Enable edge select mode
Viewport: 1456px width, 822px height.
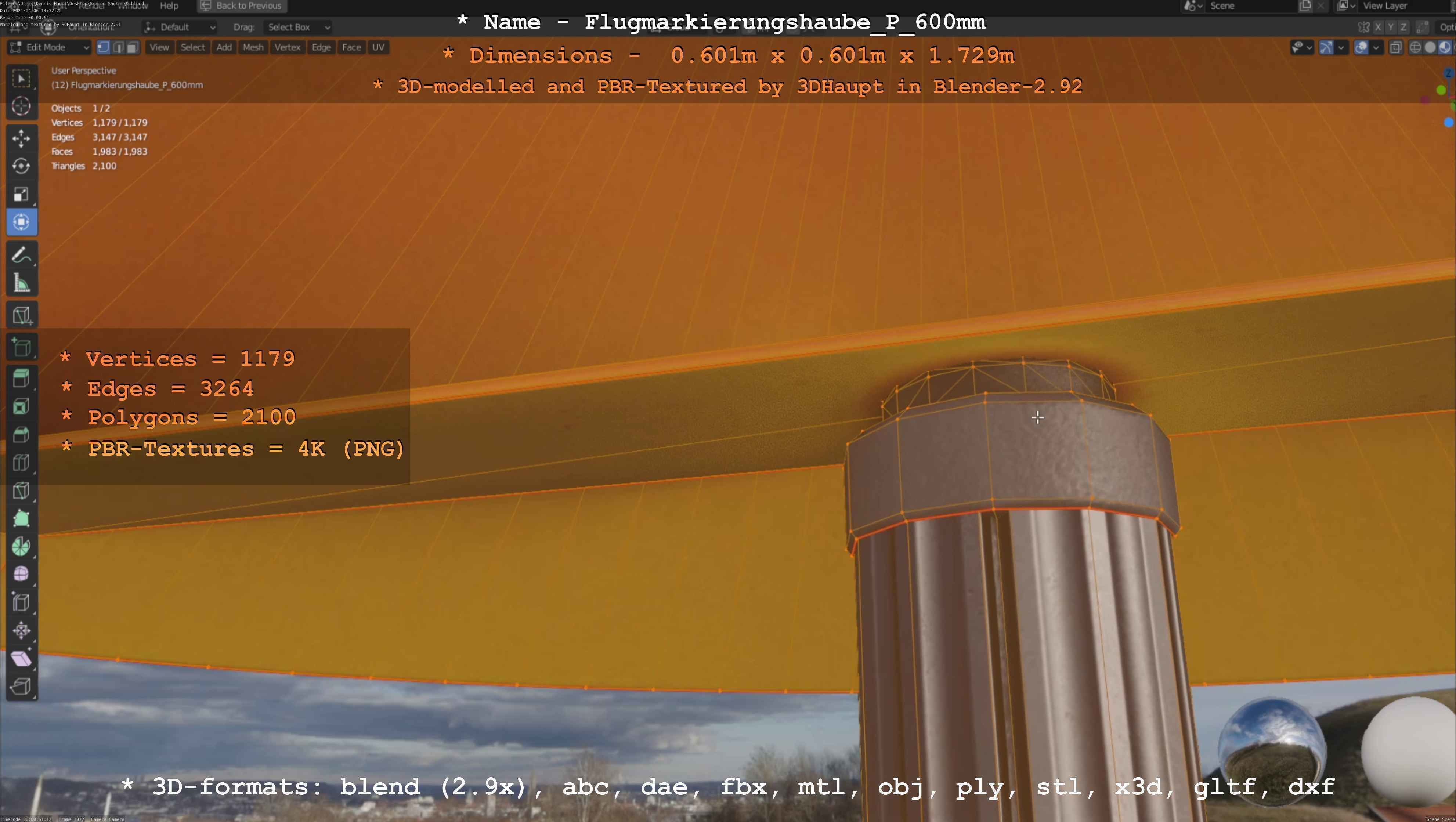pyautogui.click(x=118, y=47)
